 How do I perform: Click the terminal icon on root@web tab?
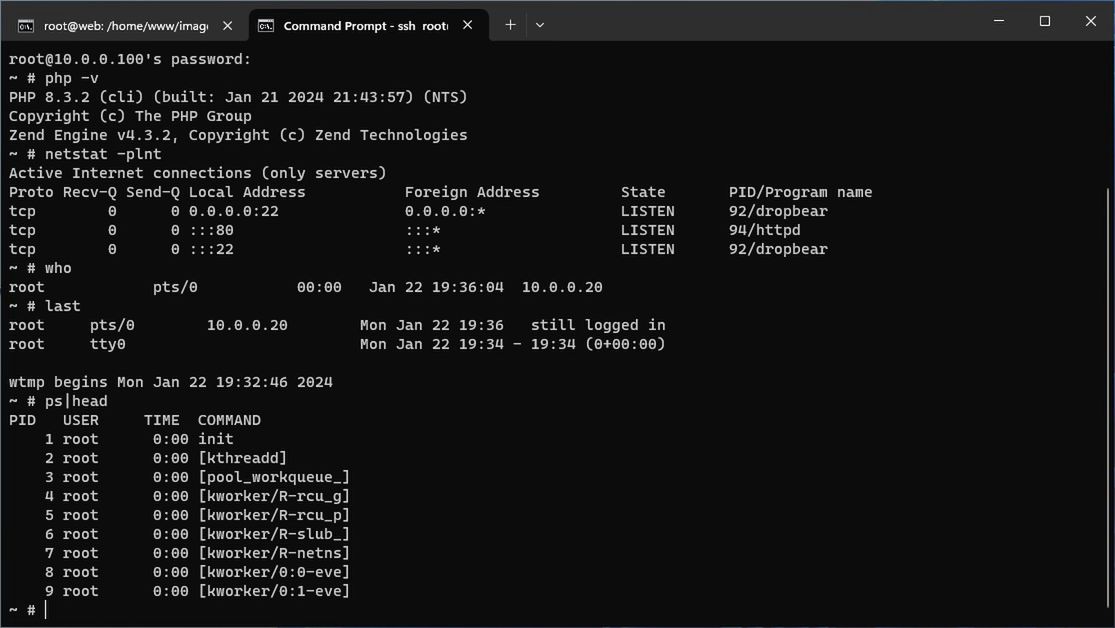[26, 26]
